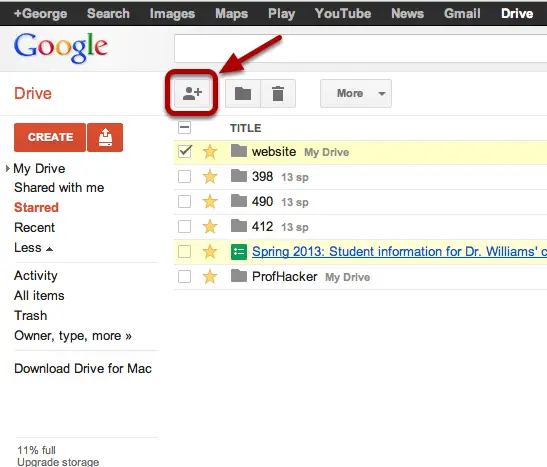Select Drive in the top bar
Viewport: 547px width, 467px height.
pos(517,14)
